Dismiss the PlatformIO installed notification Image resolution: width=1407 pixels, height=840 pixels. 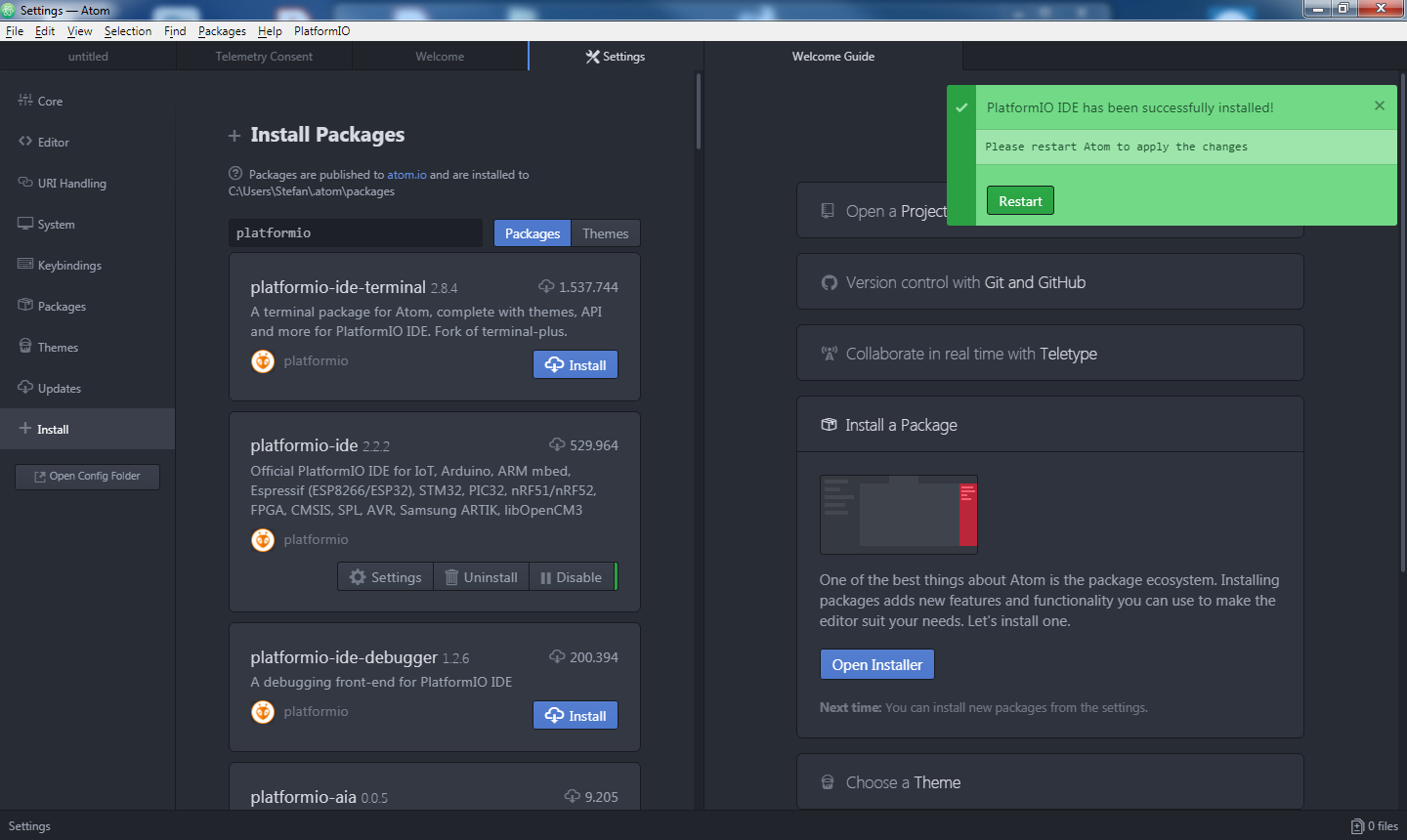coord(1380,105)
